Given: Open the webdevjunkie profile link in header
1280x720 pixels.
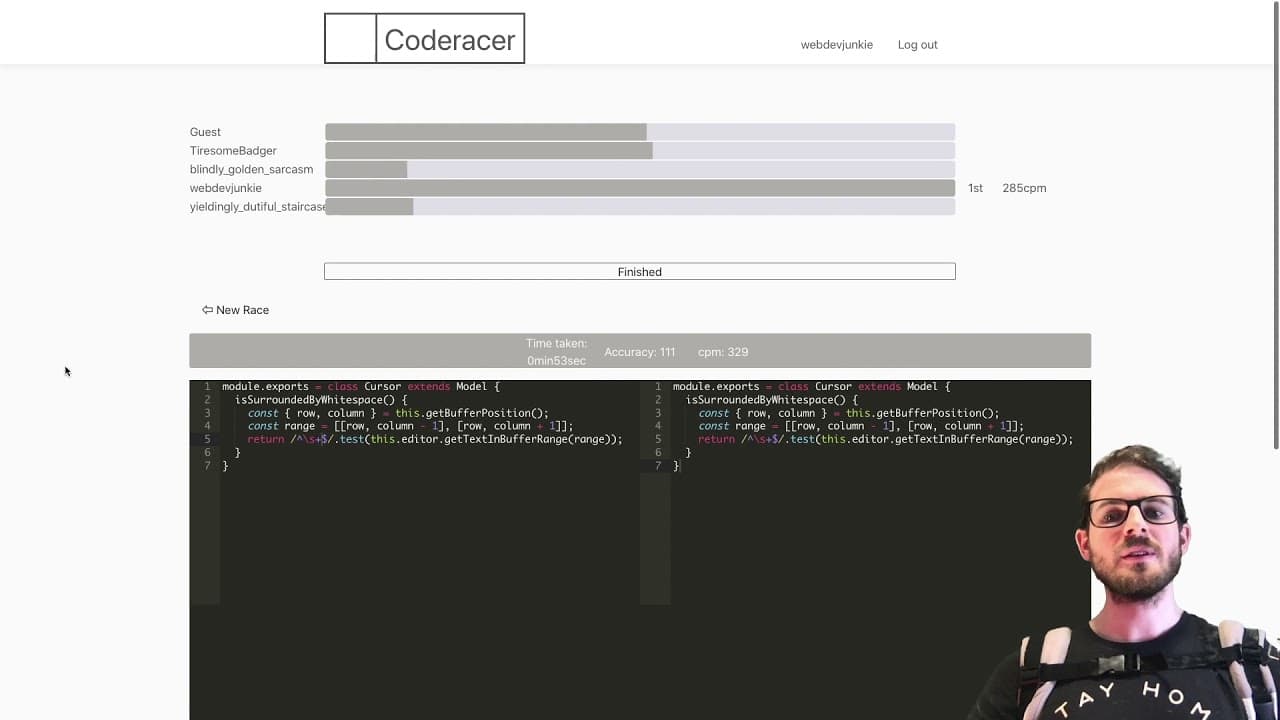Looking at the screenshot, I should coord(837,45).
